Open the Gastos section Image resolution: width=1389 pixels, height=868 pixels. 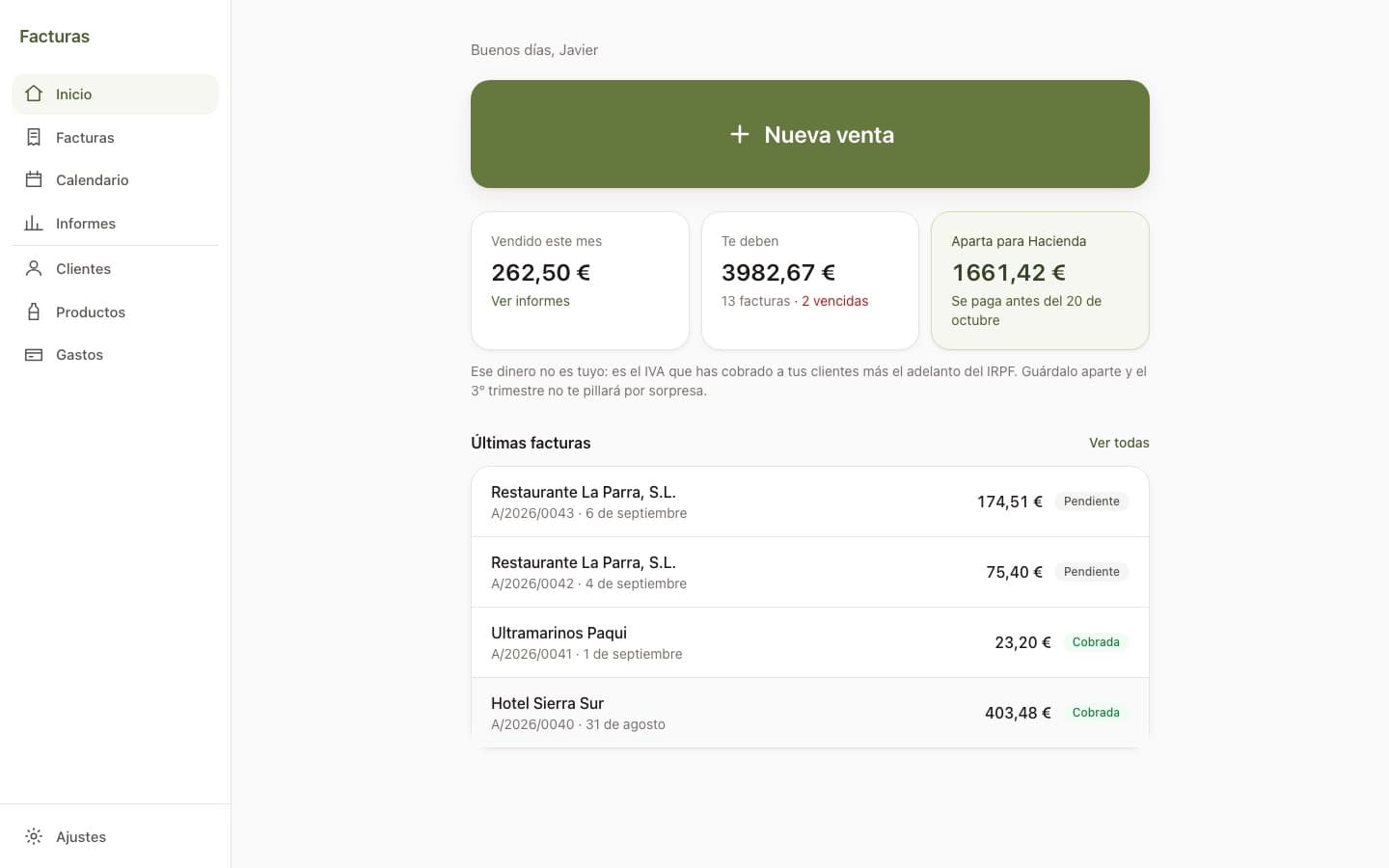coord(115,354)
